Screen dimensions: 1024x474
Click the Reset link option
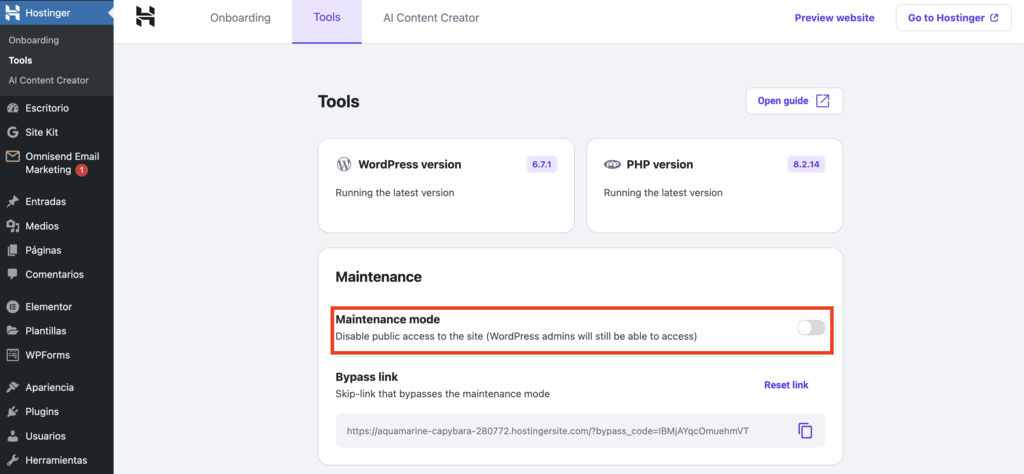786,385
